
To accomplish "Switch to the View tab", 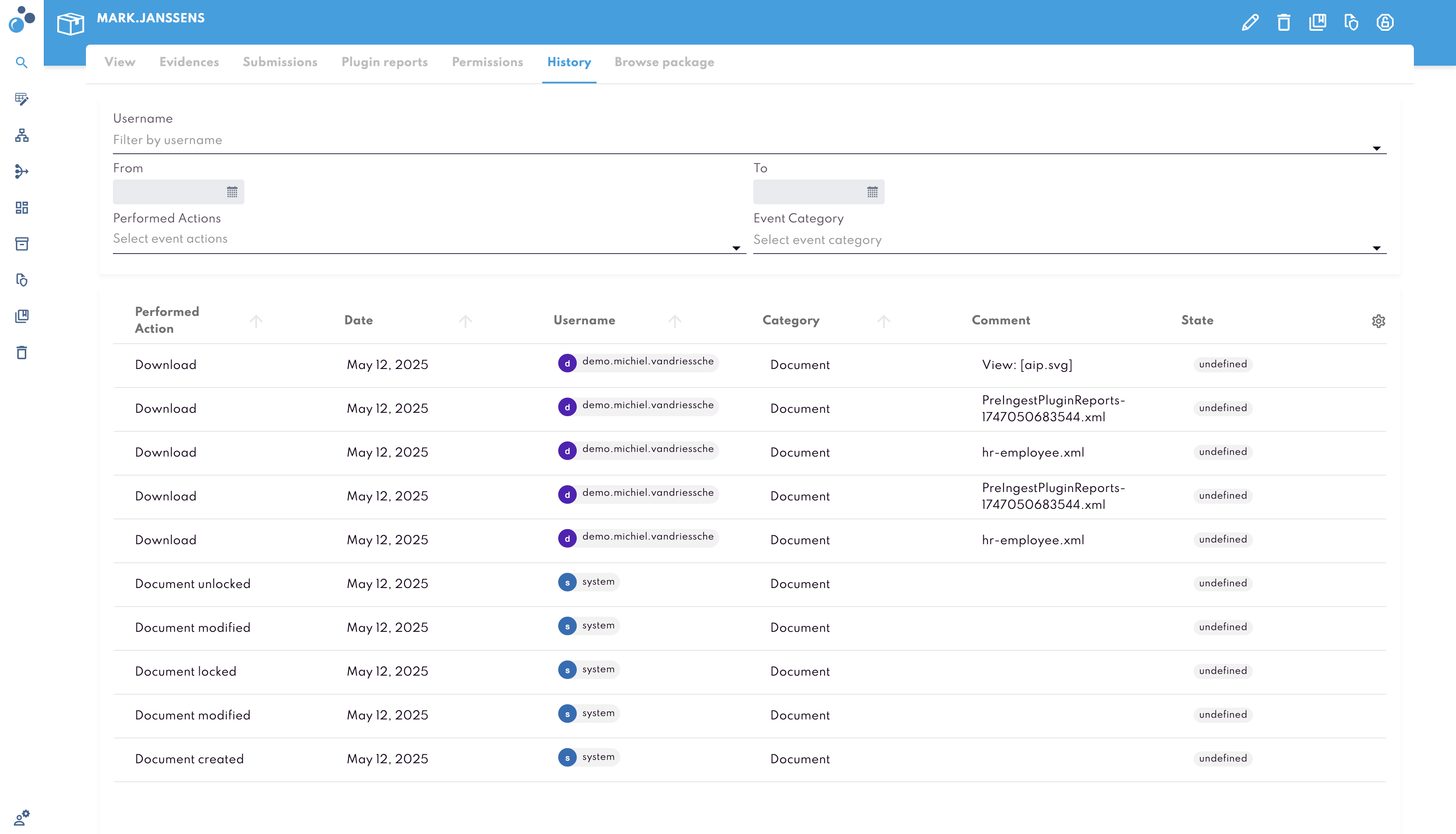I will [x=120, y=62].
